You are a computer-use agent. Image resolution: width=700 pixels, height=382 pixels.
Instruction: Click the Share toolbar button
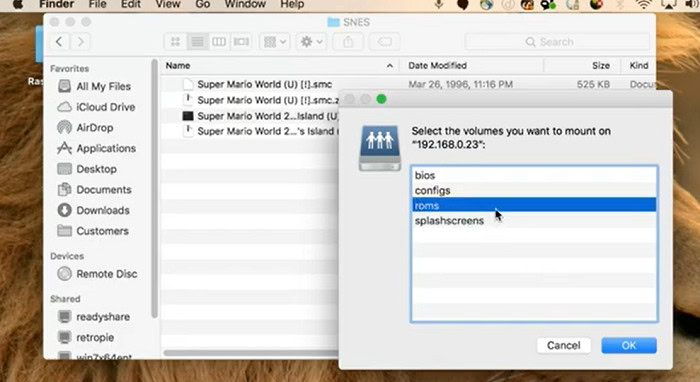pos(348,42)
